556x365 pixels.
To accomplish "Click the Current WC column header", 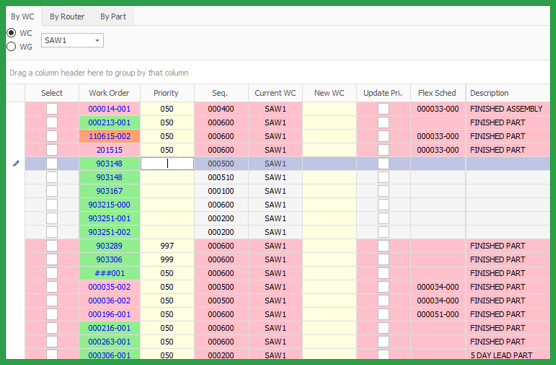I will click(275, 93).
